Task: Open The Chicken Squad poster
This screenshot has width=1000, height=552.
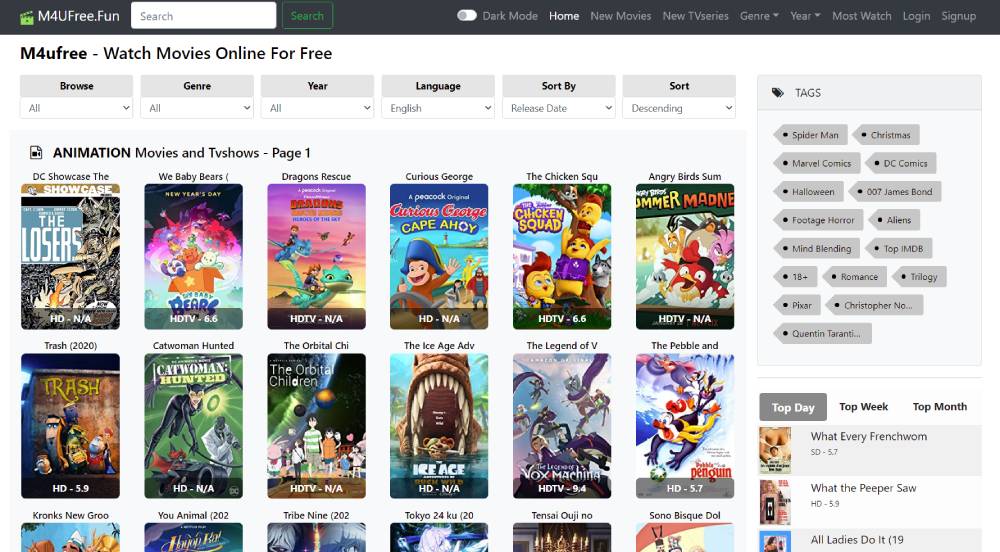Action: [562, 257]
